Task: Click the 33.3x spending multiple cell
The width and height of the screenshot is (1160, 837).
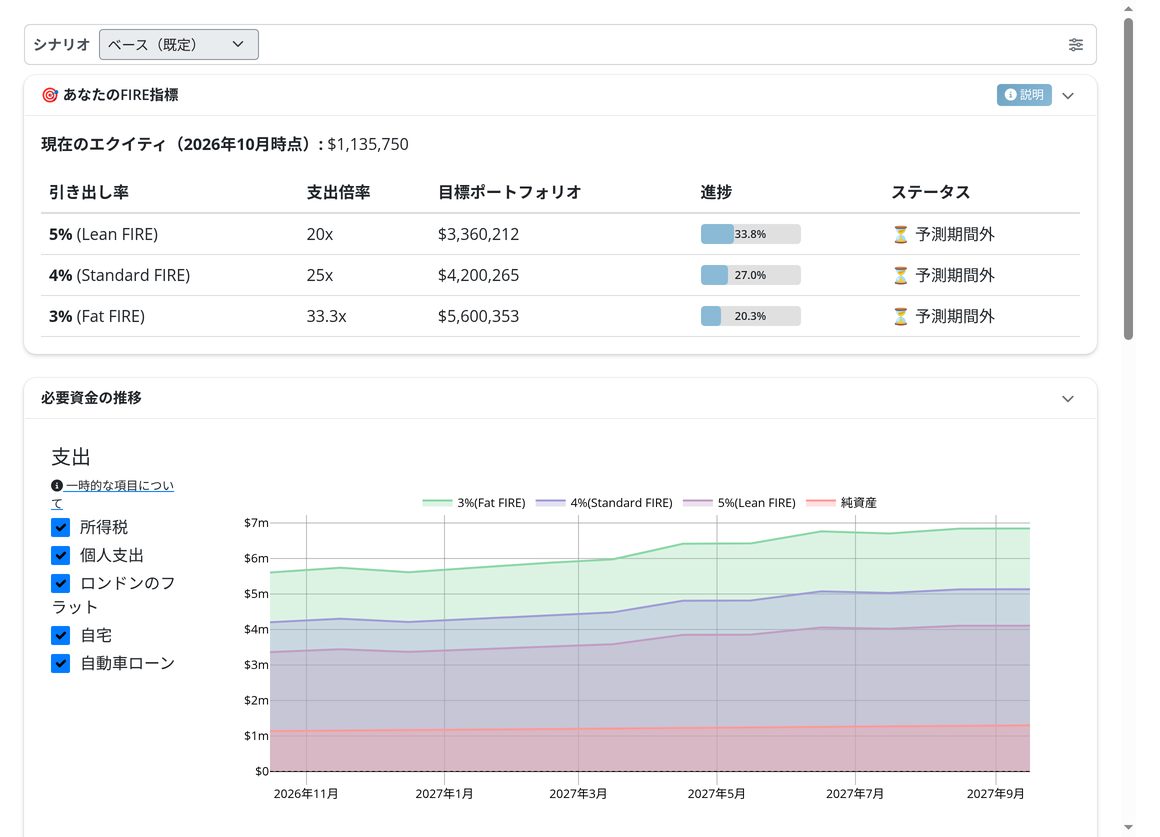Action: [x=326, y=317]
